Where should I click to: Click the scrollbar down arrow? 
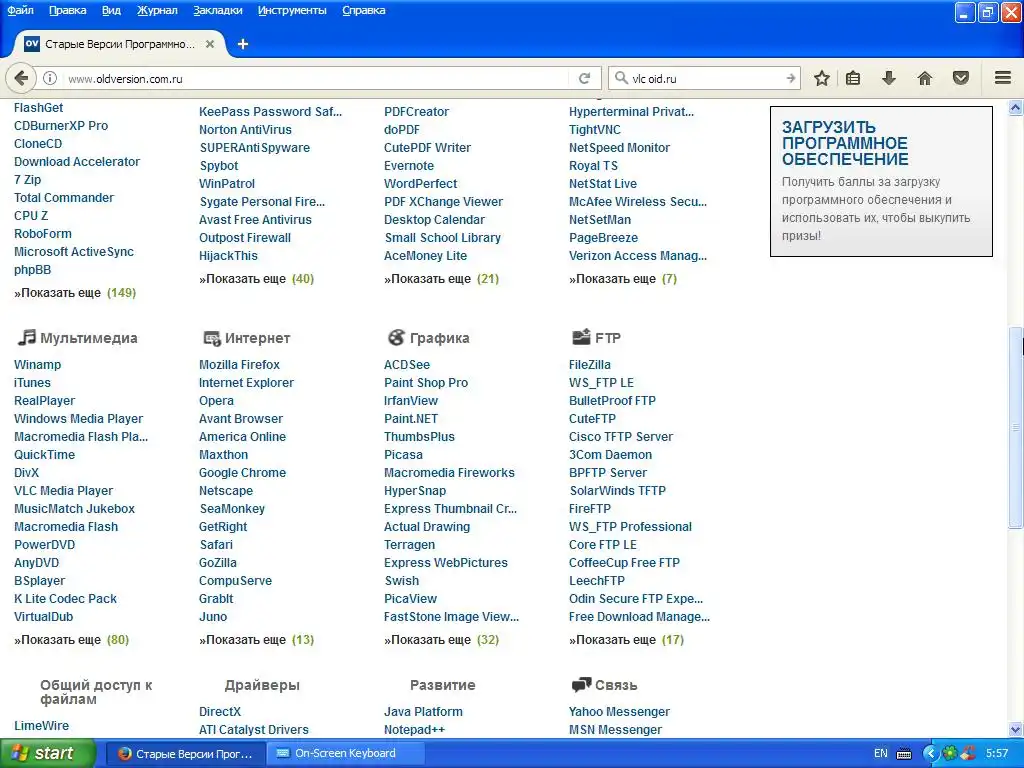pos(1016,729)
